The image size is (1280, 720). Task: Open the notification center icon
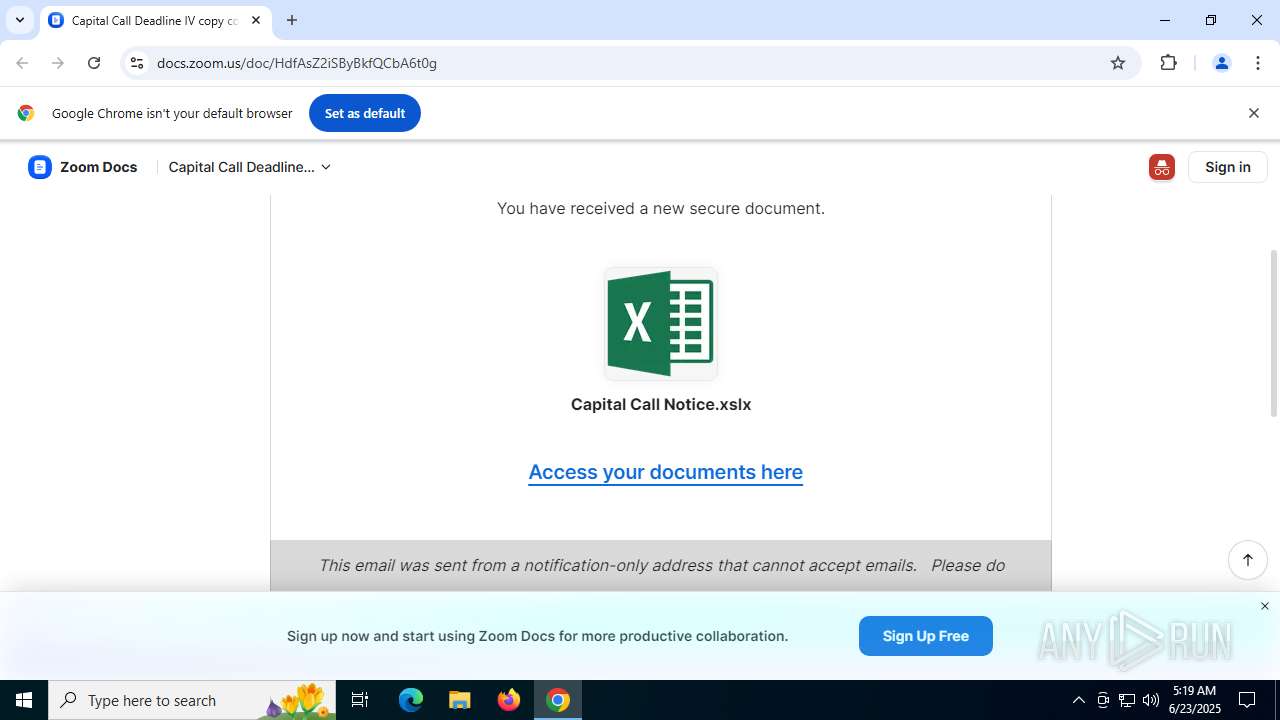[x=1247, y=700]
